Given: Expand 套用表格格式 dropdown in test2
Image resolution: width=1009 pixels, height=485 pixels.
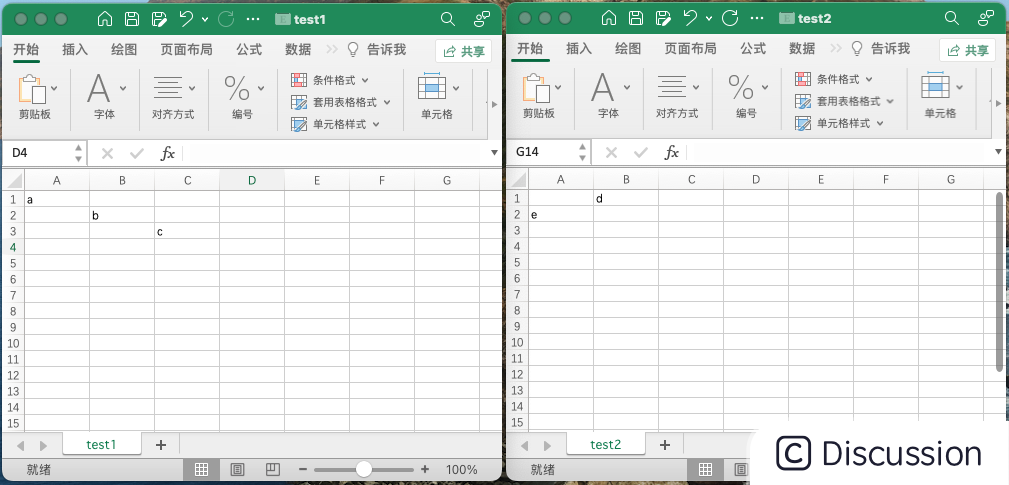Looking at the screenshot, I should click(891, 102).
